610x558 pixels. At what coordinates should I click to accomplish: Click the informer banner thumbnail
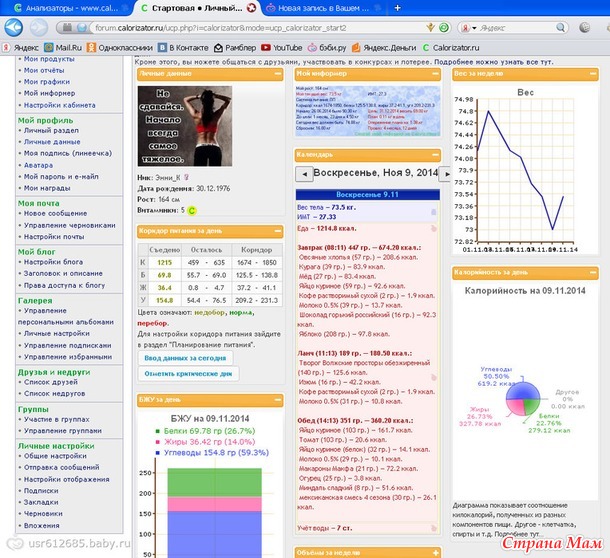coord(368,111)
